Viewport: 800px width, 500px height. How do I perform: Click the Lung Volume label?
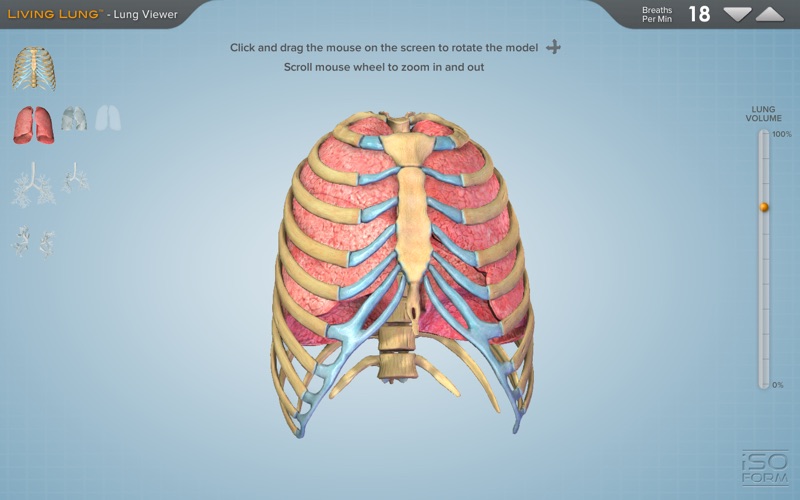(763, 114)
